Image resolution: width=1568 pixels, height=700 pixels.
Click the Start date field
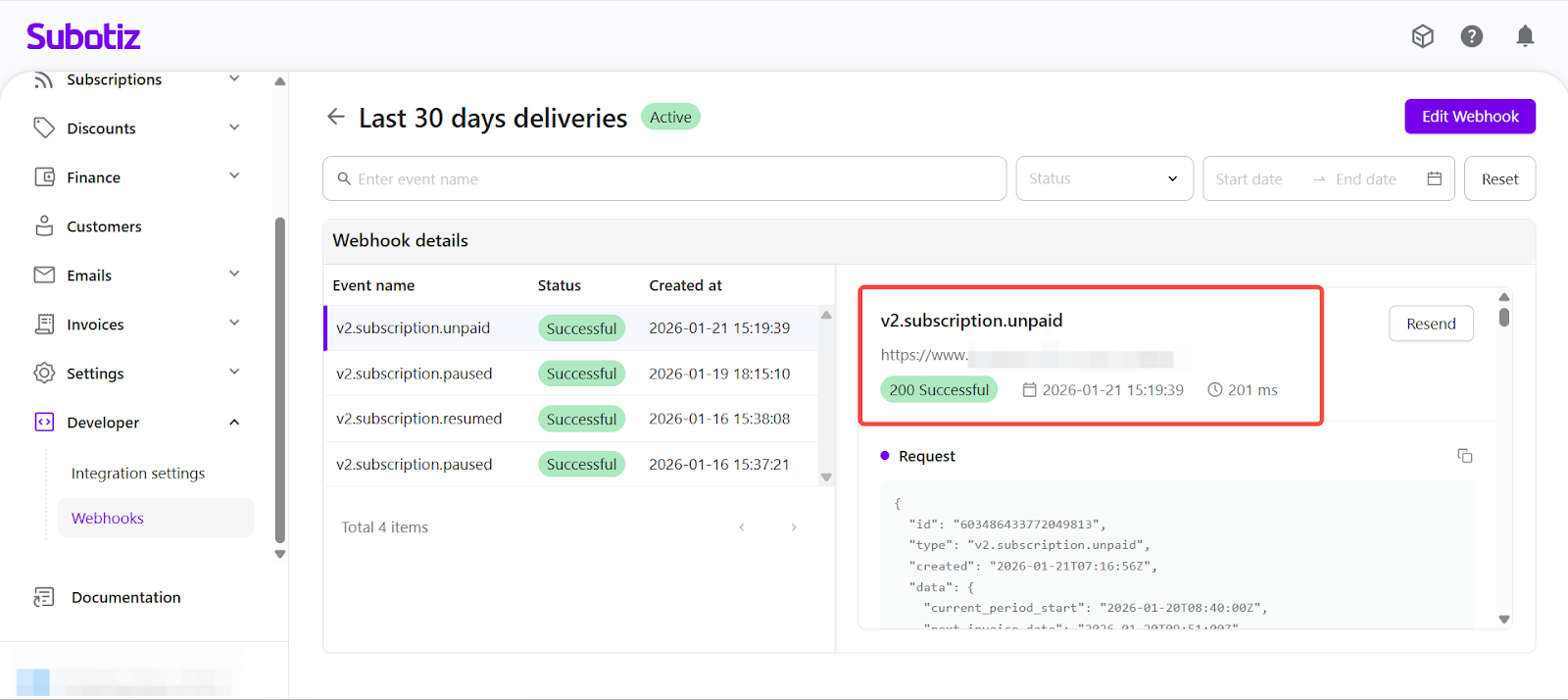point(1249,179)
